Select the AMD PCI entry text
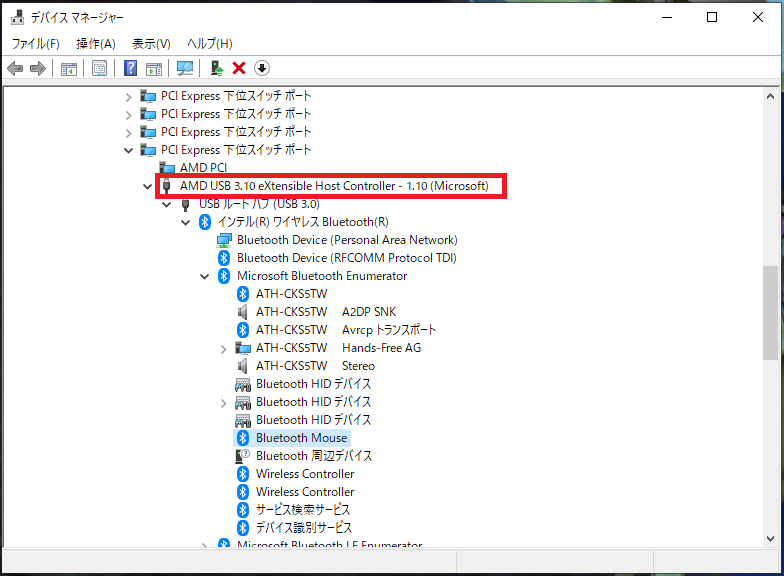 tap(204, 168)
